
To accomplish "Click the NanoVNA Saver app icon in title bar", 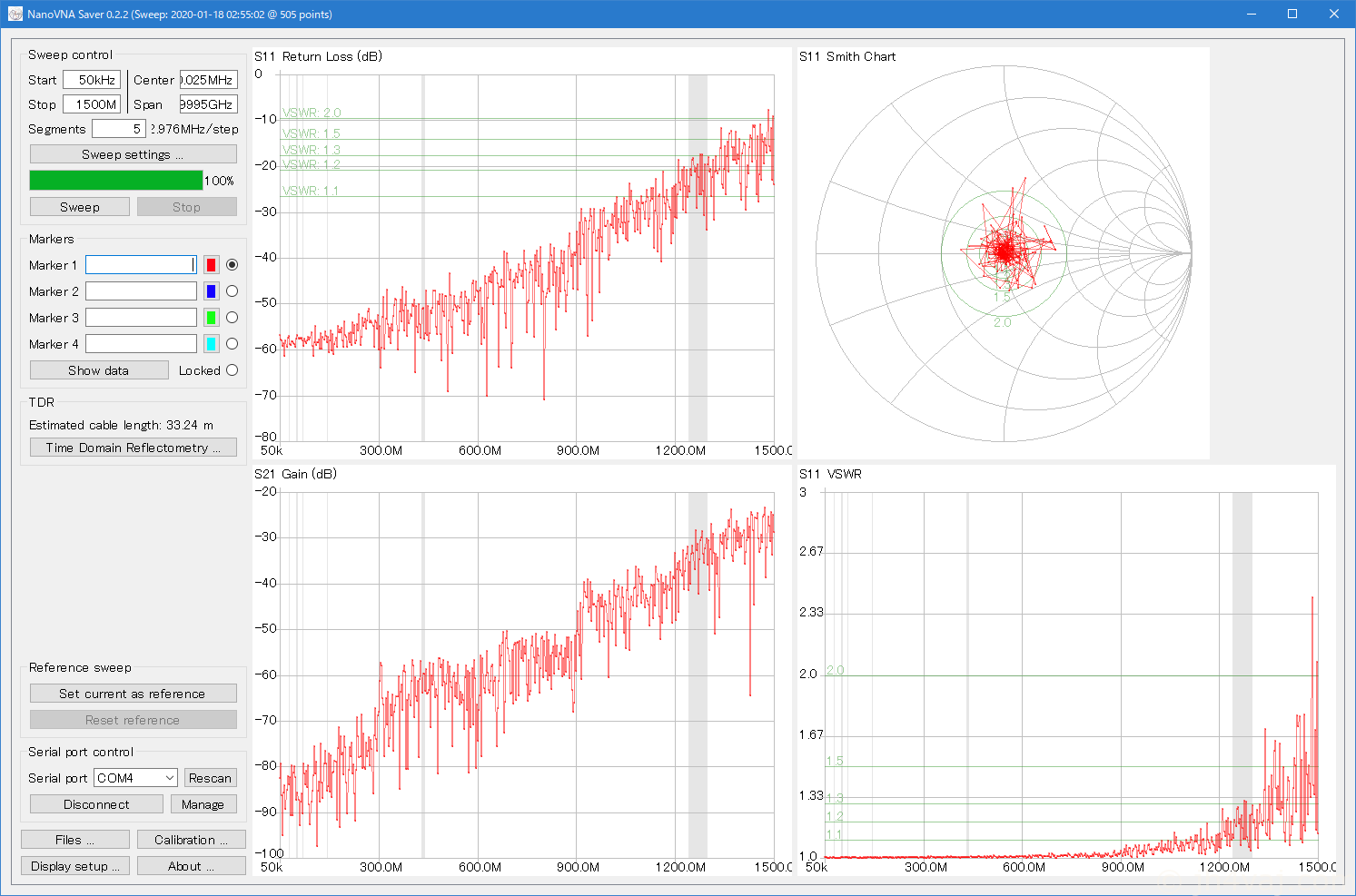I will point(15,15).
